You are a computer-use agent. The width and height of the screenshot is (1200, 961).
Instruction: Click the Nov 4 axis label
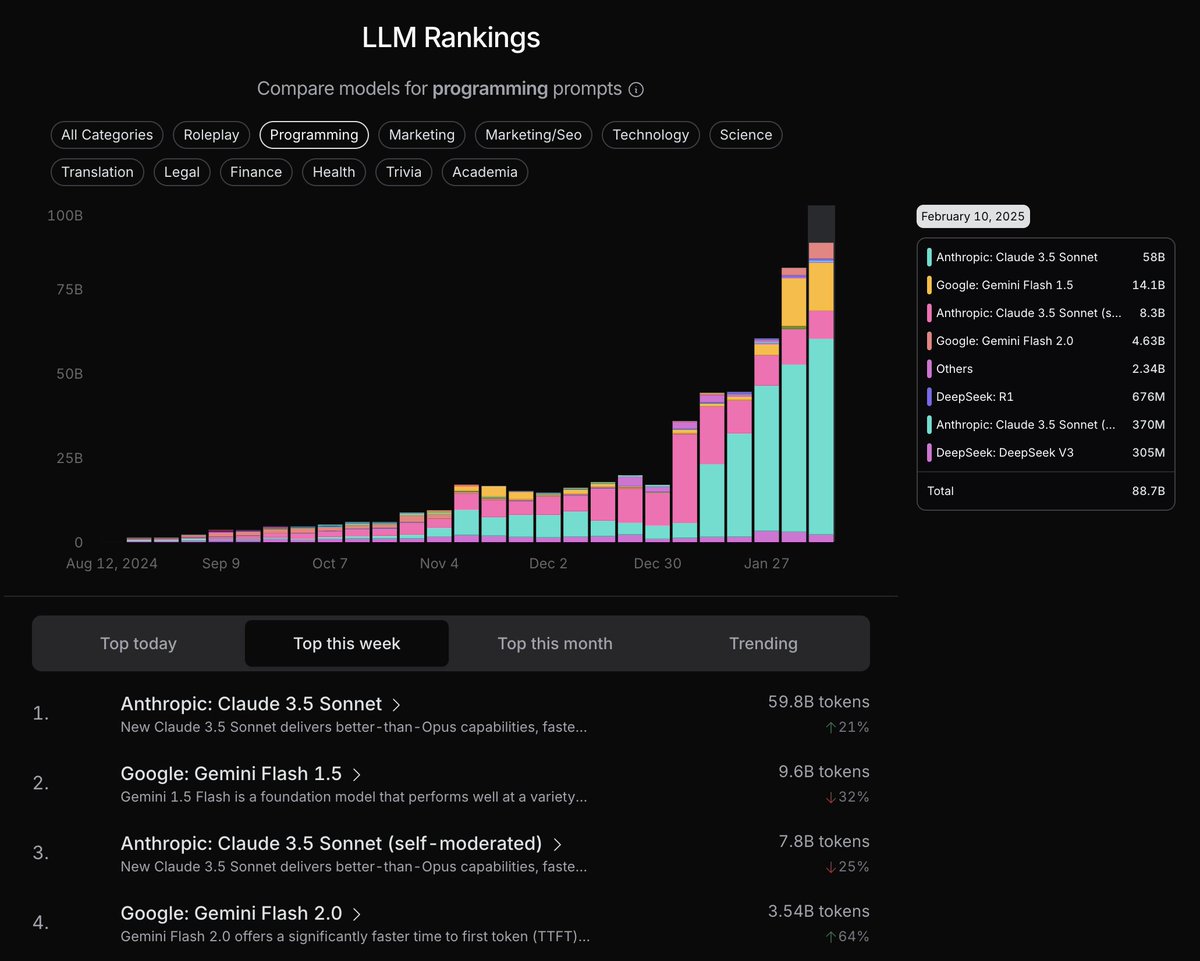pos(439,563)
